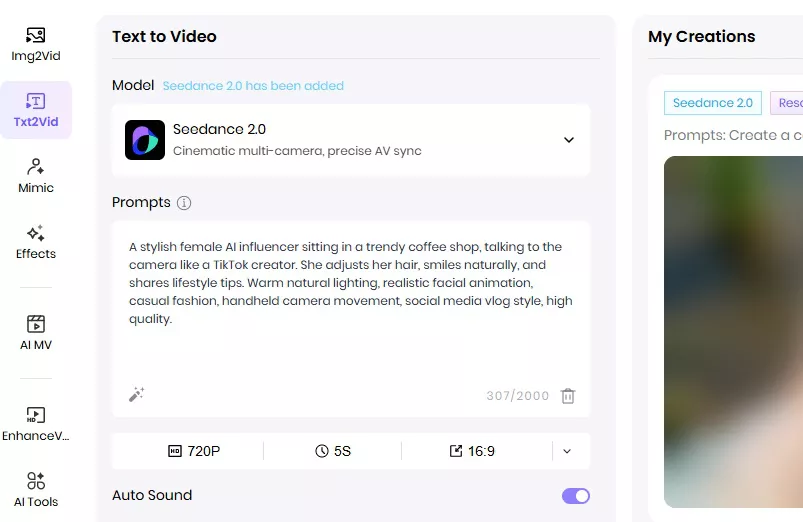Image resolution: width=803 pixels, height=522 pixels.
Task: Click the 720P resolution setting
Action: [194, 451]
